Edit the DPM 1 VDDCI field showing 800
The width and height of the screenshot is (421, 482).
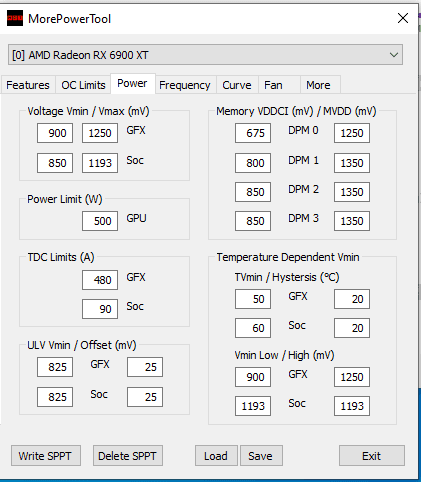(253, 163)
